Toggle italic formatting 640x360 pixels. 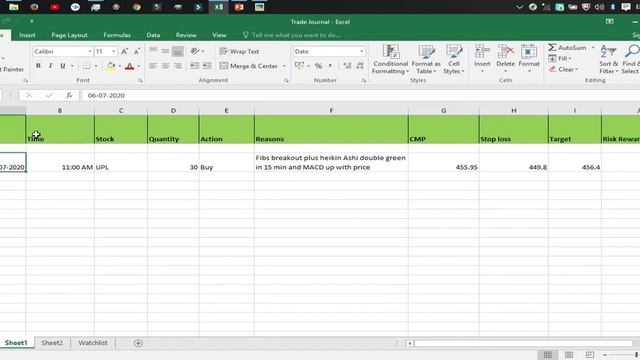coord(50,66)
